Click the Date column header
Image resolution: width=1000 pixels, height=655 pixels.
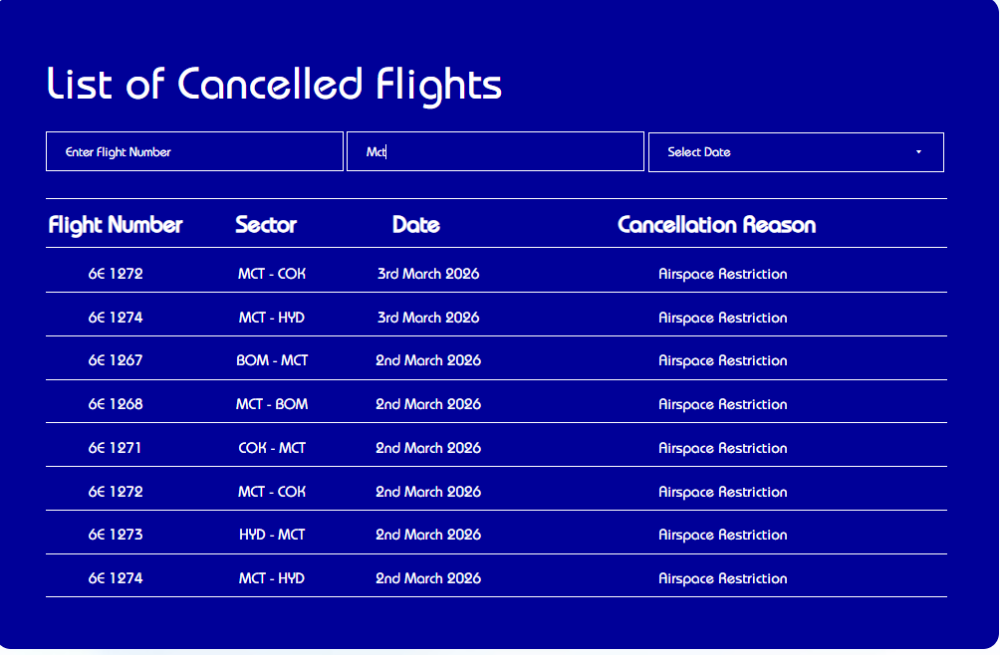pyautogui.click(x=416, y=225)
